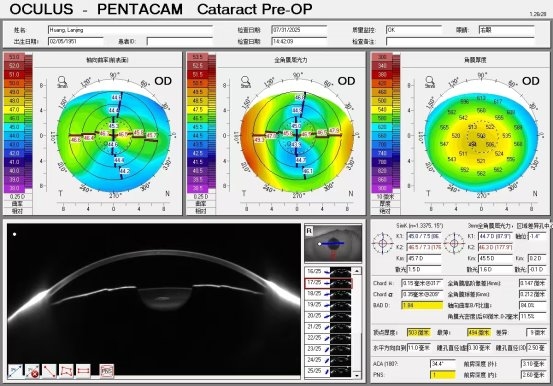Click the patient name field showing Huang
553x386 pixels.
(x=130, y=30)
